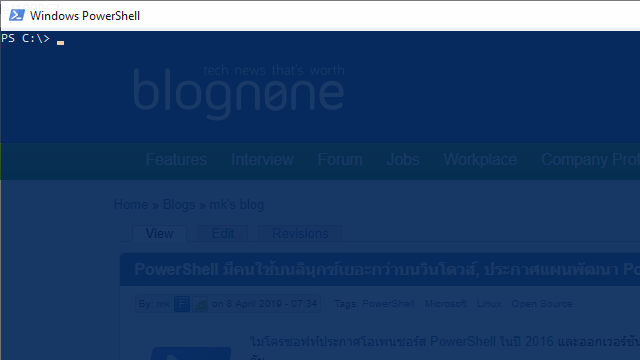Open the Interview menu item
Screen dimensions: 640x360
(262, 160)
